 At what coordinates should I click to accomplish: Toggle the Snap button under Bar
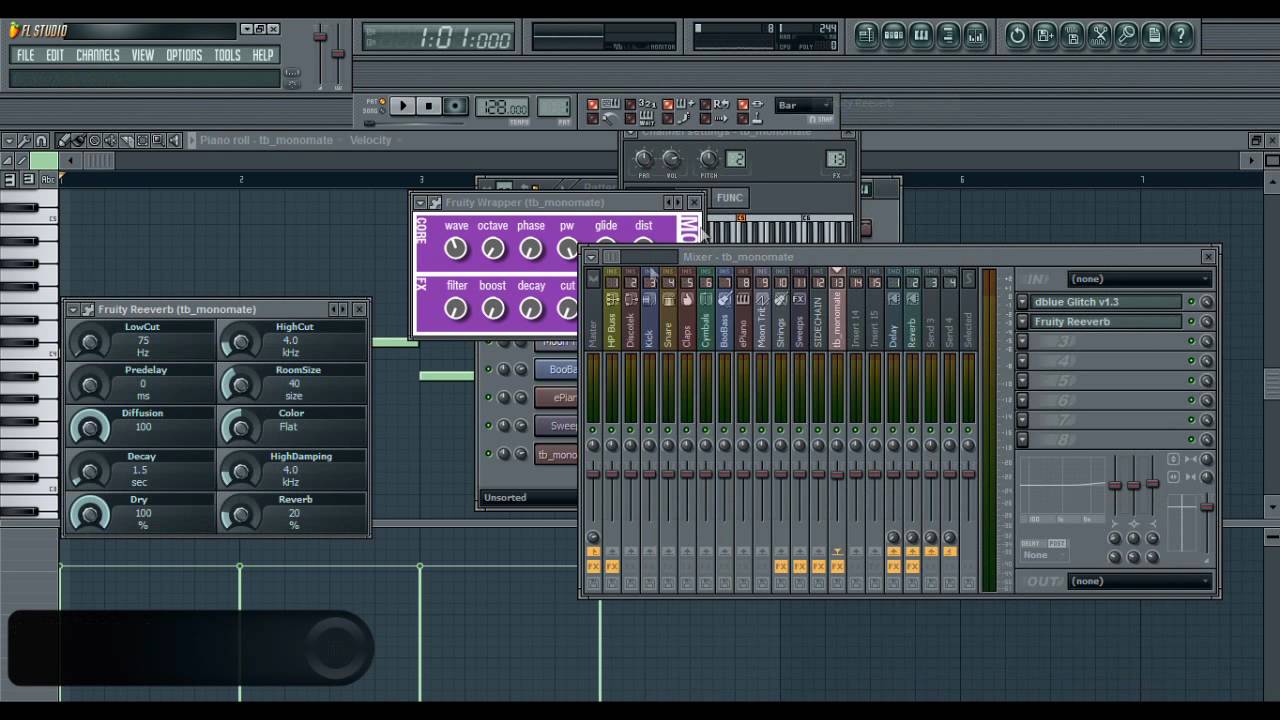click(x=820, y=120)
